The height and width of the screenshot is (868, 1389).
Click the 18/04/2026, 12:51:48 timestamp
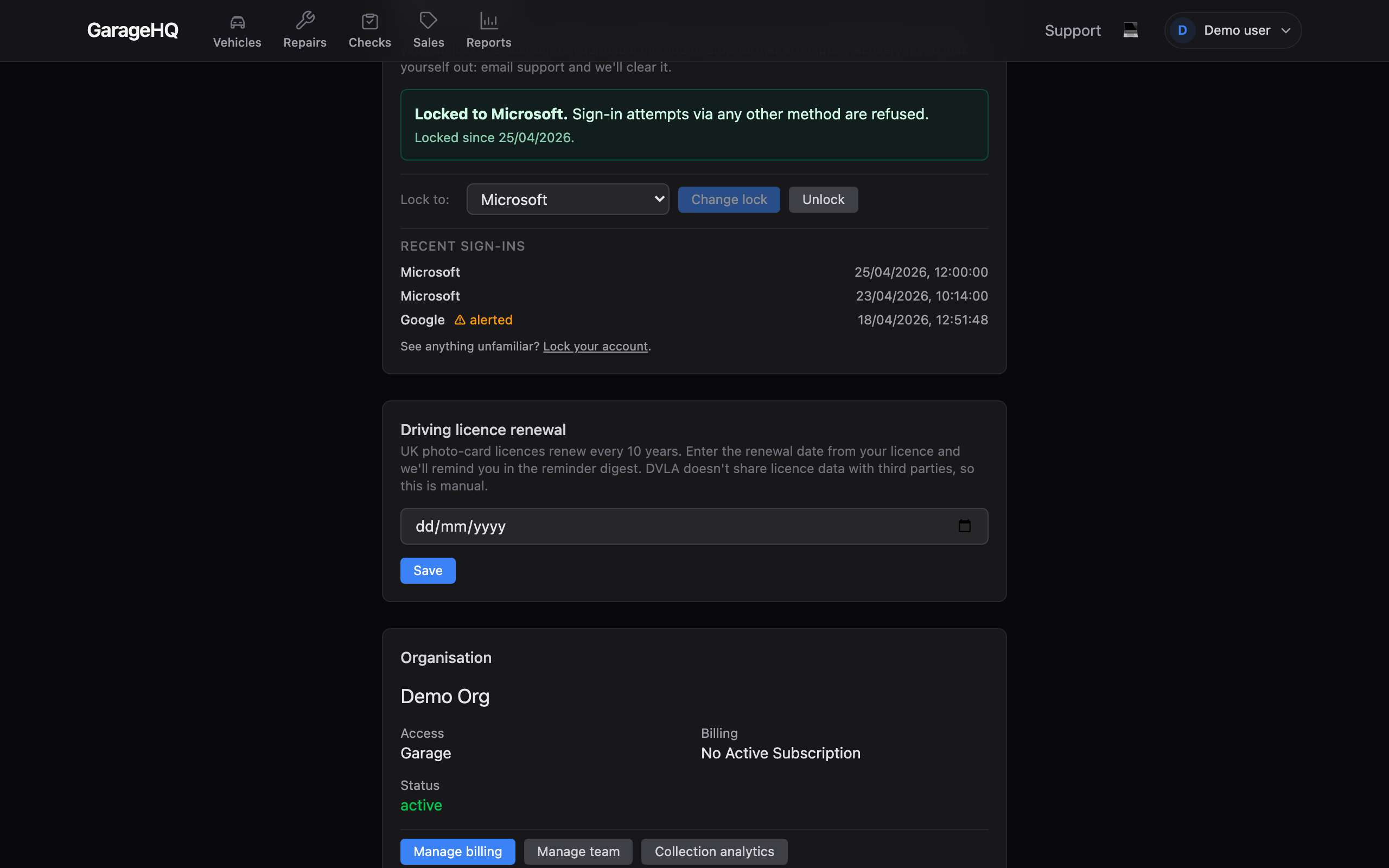(922, 320)
